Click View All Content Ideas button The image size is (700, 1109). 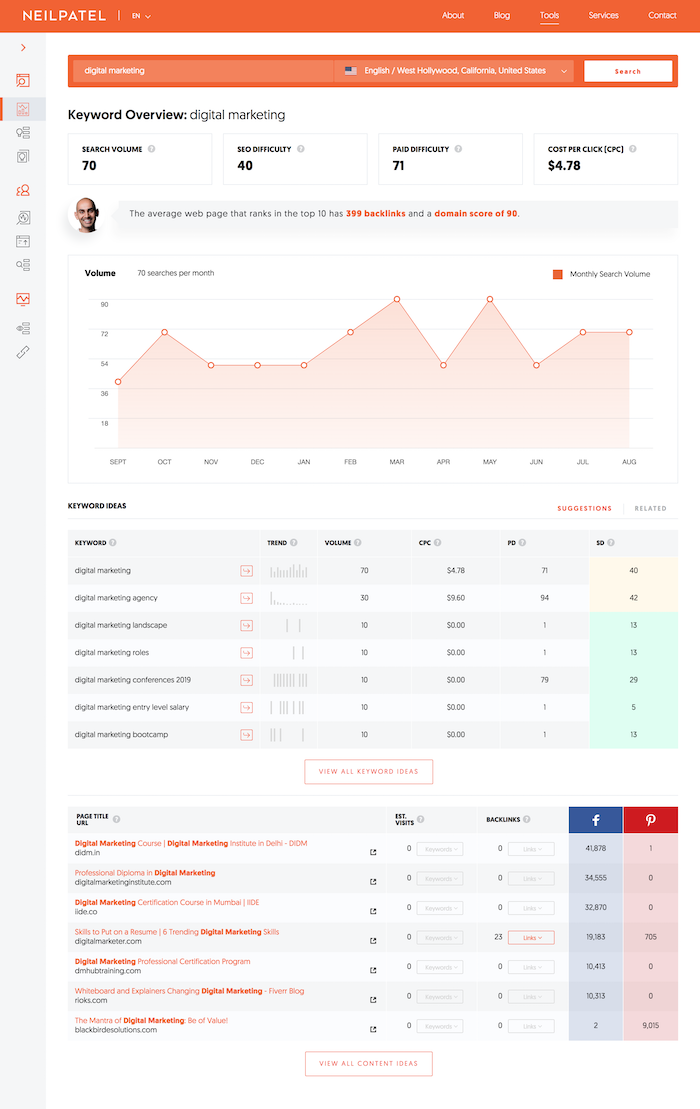(368, 1064)
